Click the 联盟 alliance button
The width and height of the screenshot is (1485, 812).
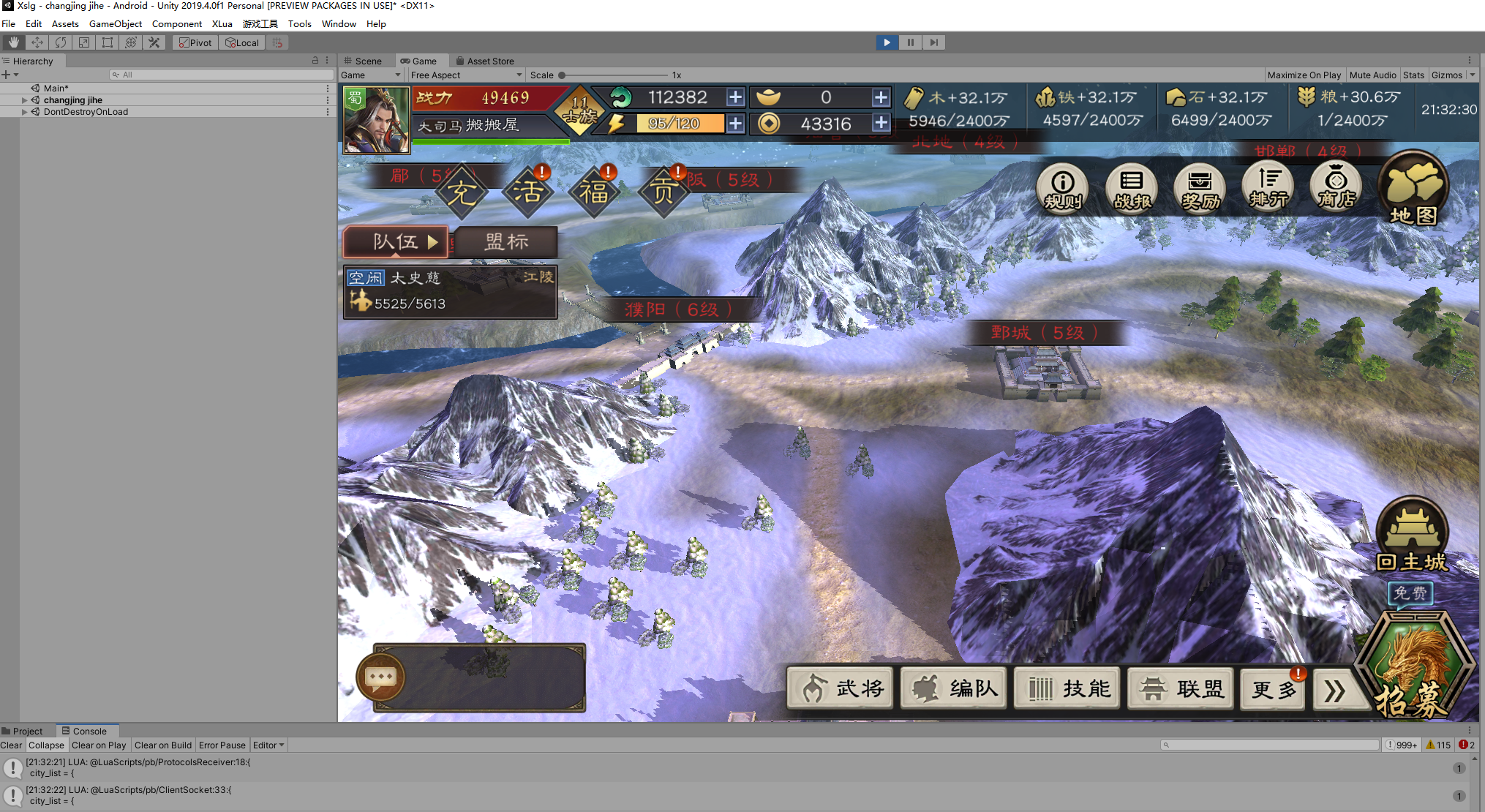pos(1181,688)
